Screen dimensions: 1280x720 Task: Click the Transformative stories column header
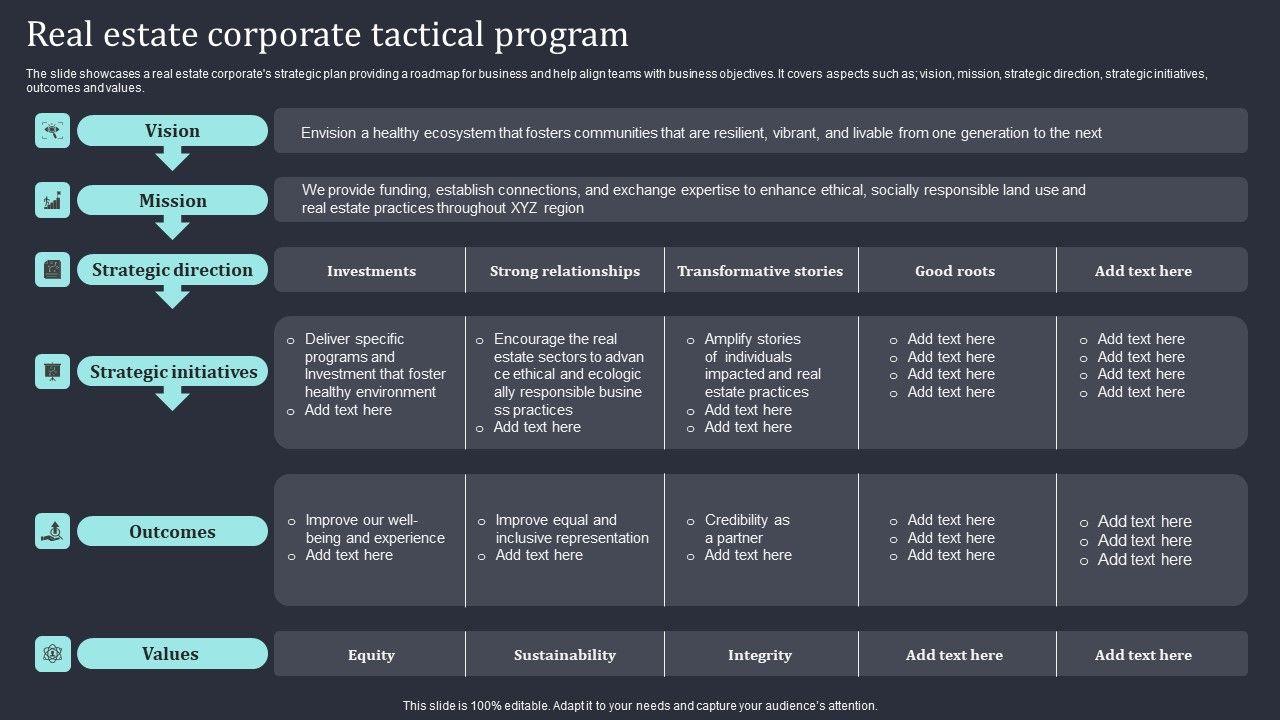[760, 271]
